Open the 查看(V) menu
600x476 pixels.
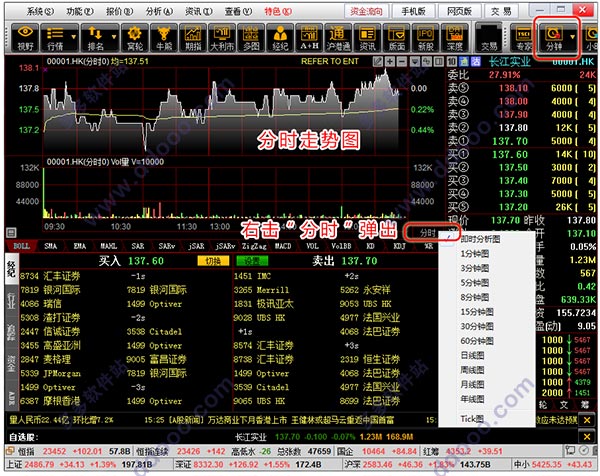pyautogui.click(x=238, y=11)
